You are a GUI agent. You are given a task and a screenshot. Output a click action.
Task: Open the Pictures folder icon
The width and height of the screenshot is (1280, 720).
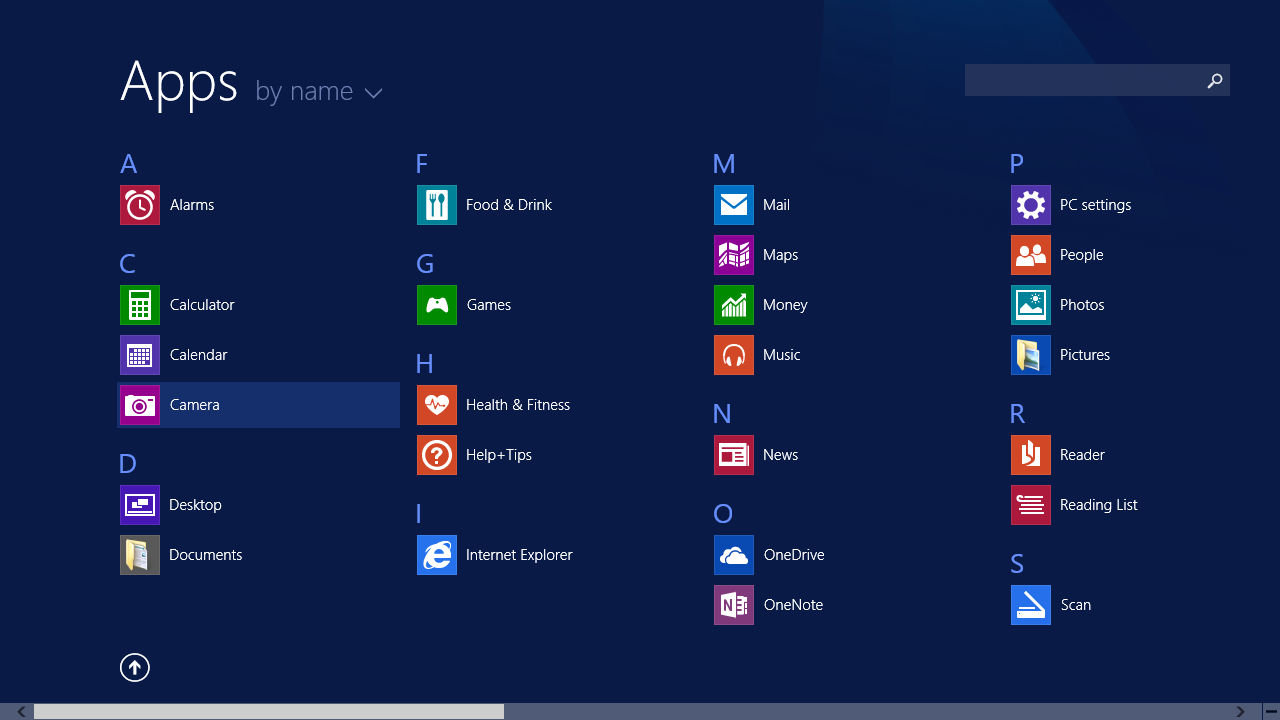1031,355
